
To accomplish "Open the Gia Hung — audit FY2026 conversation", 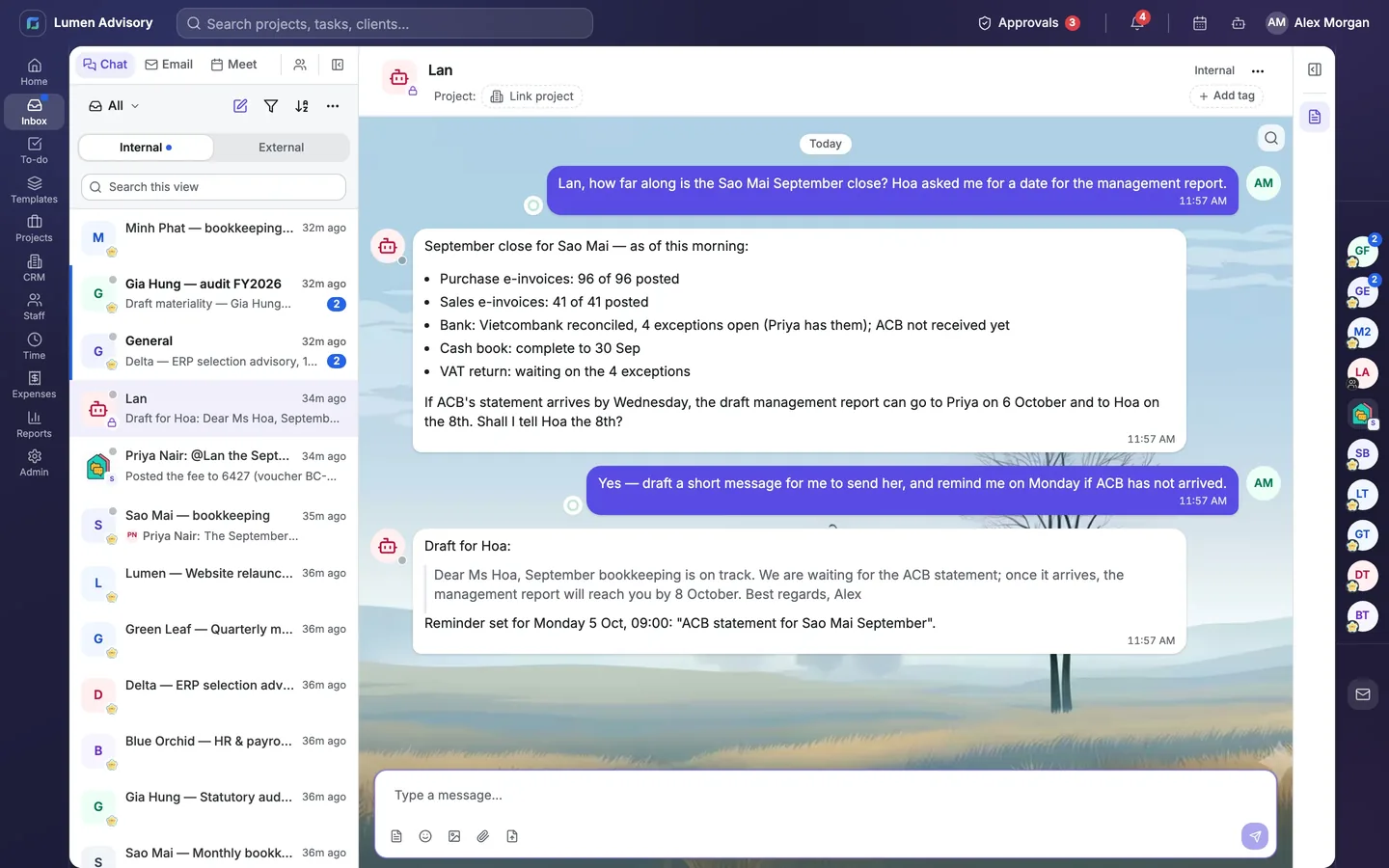I will coord(214,294).
